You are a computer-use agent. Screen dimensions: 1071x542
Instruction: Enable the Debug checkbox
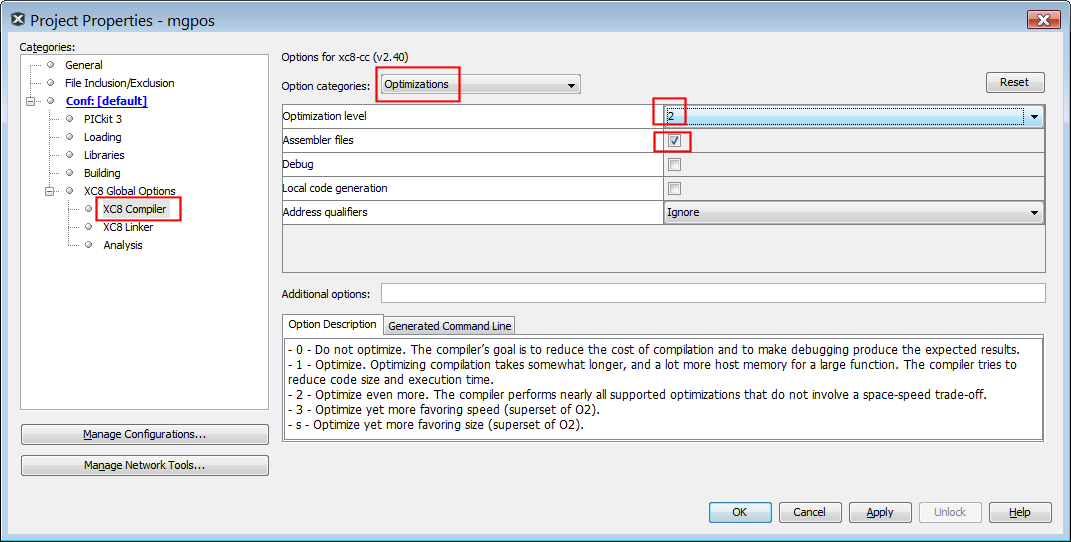point(674,165)
